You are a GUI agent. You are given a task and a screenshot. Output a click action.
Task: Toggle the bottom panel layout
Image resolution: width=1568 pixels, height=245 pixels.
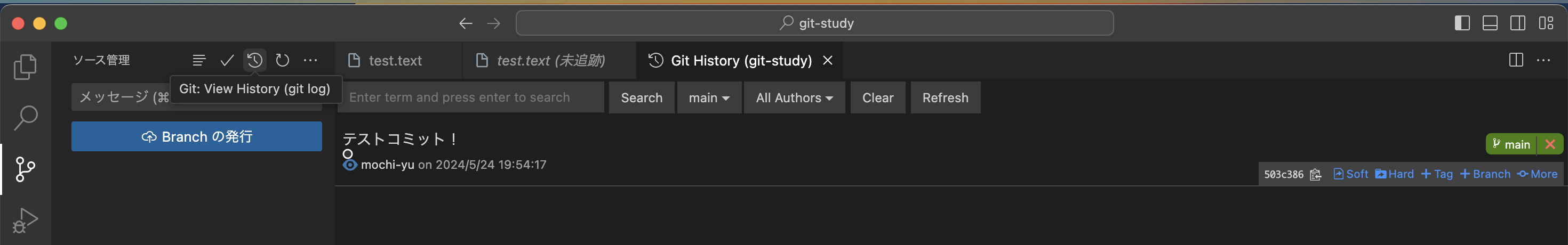point(1490,23)
